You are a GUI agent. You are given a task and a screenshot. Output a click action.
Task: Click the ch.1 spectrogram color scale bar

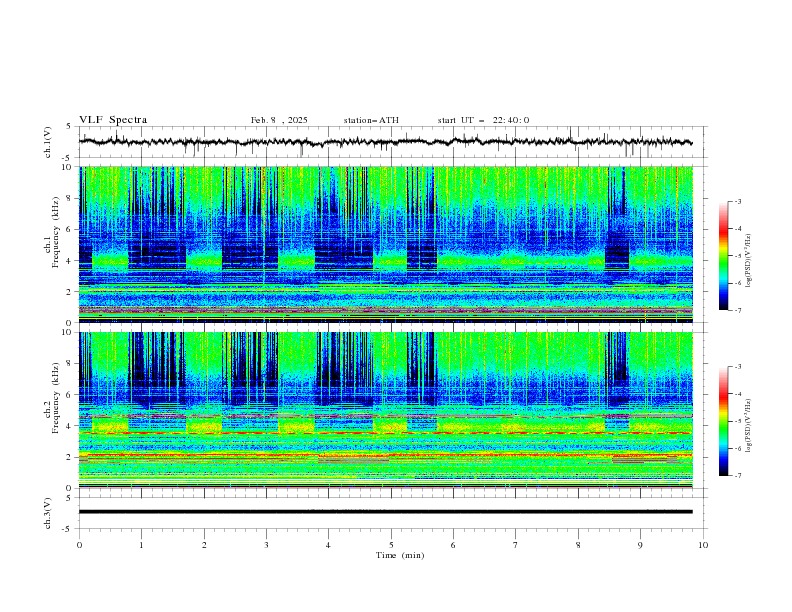click(x=723, y=255)
